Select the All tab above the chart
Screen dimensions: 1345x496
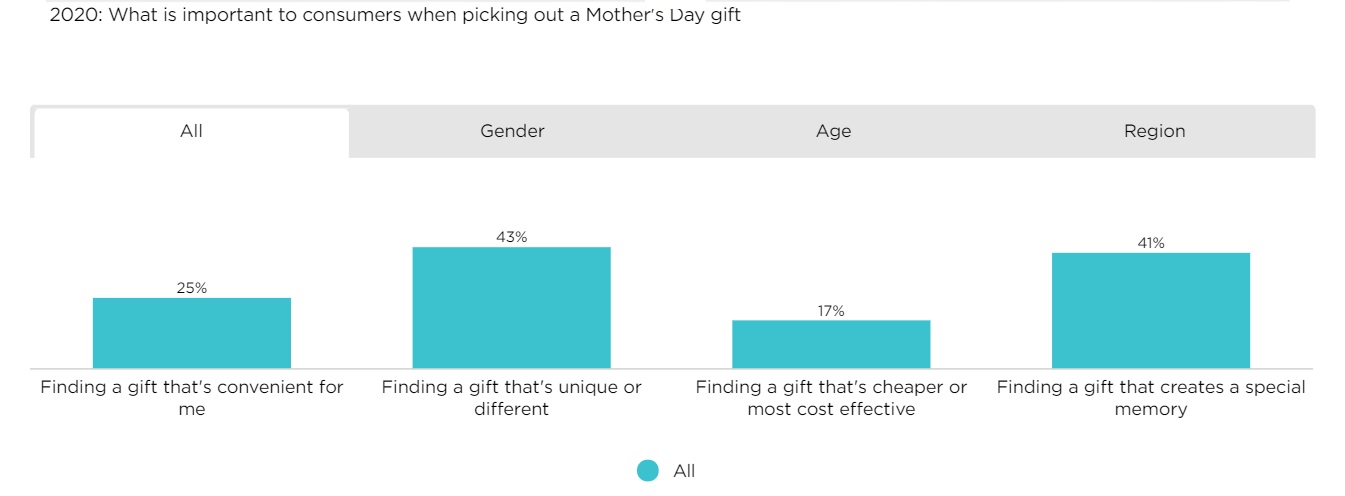coord(191,132)
